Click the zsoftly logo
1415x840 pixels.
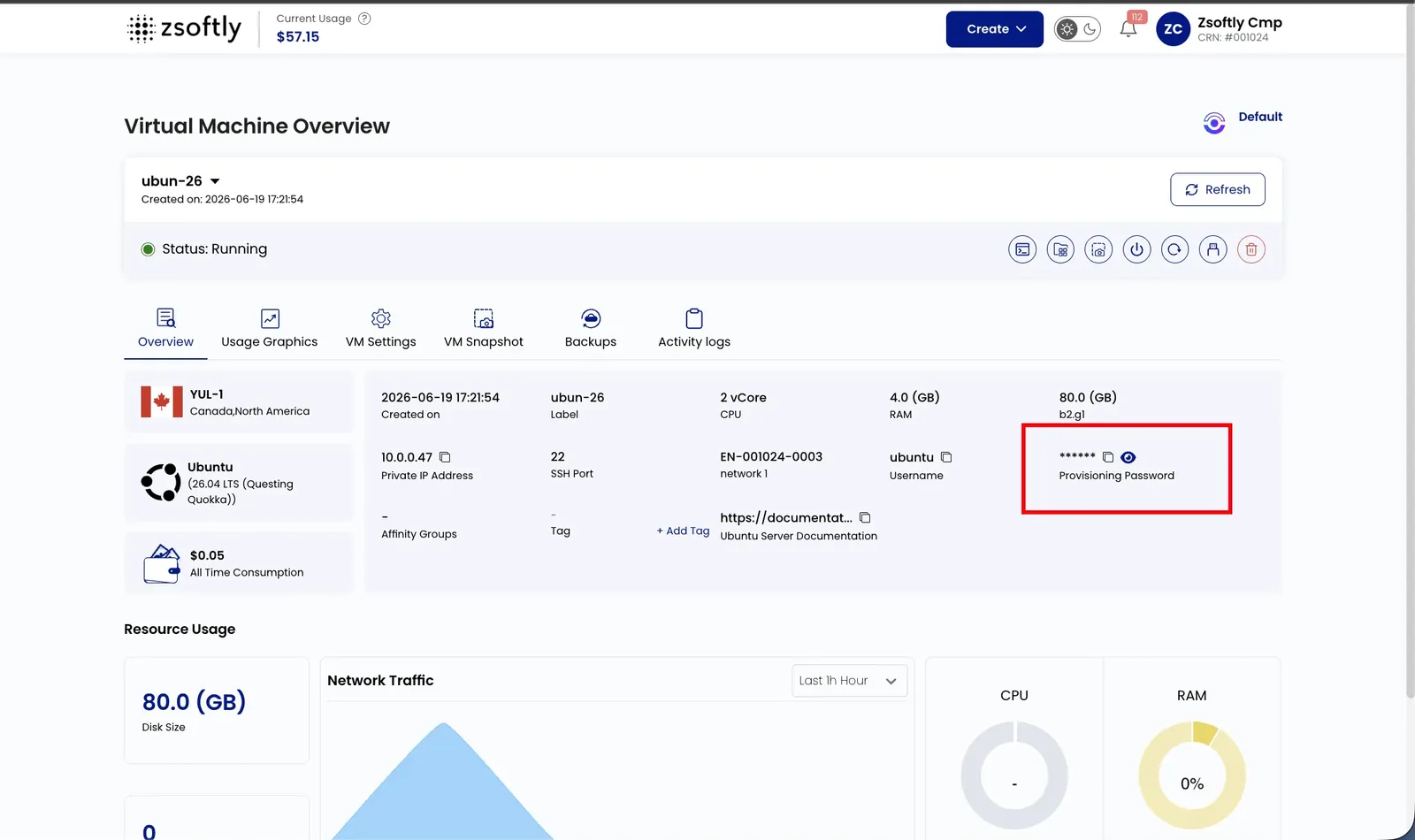point(184,28)
